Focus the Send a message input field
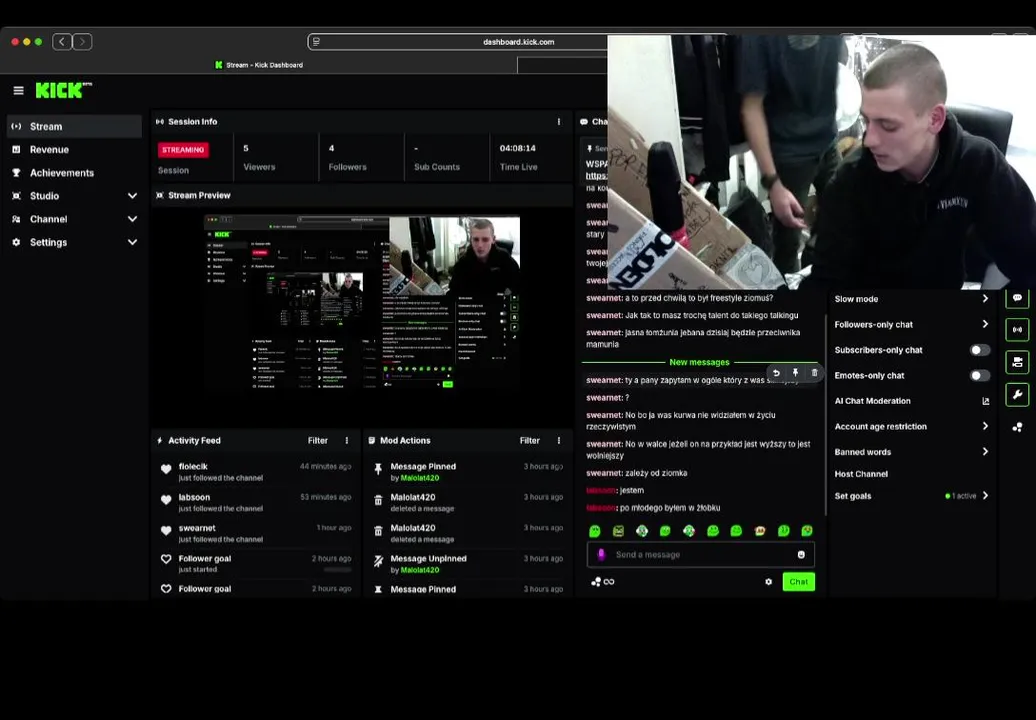1036x720 pixels. [700, 555]
